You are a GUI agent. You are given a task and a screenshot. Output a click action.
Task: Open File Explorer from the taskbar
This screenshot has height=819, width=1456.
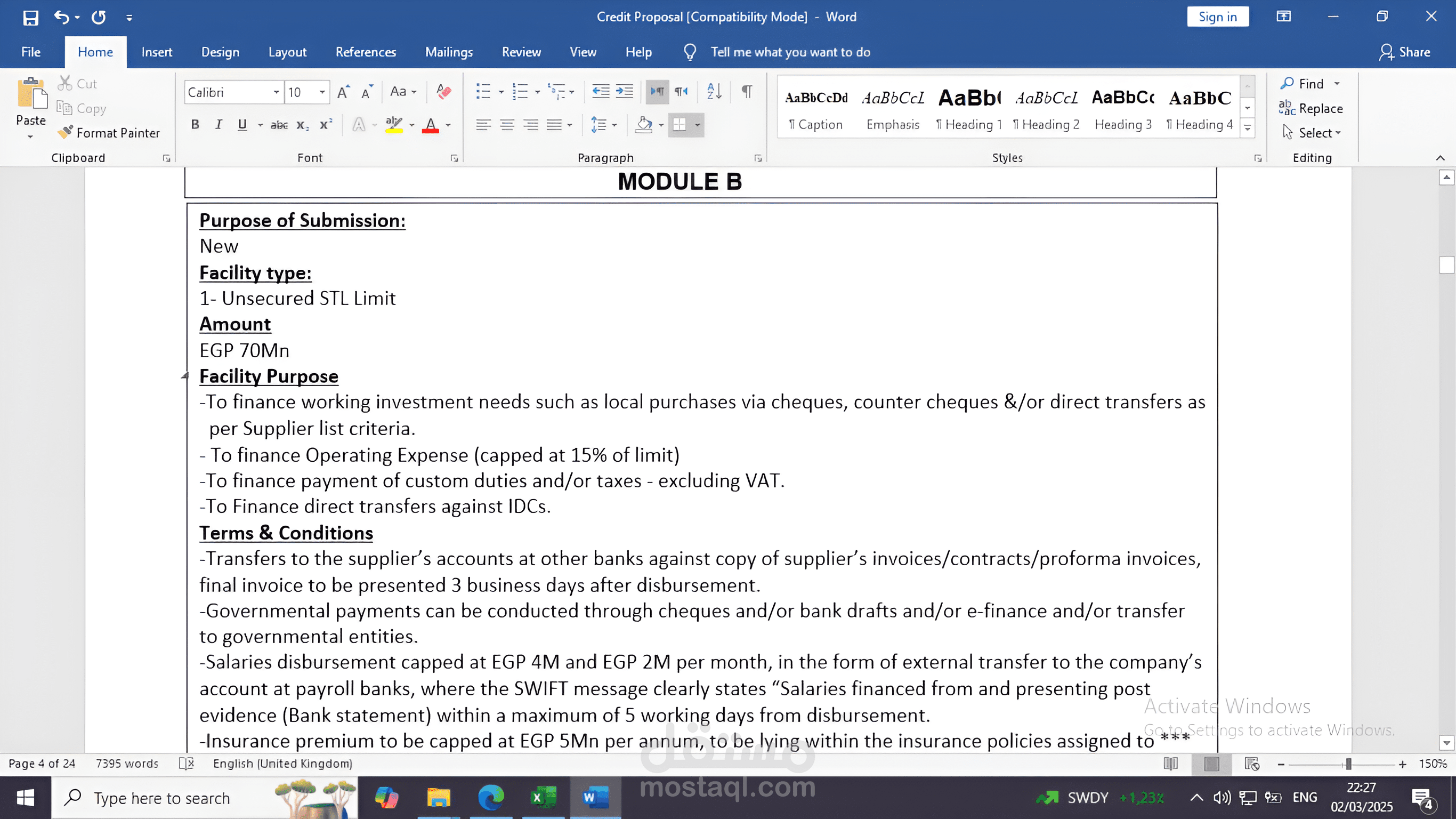[438, 798]
